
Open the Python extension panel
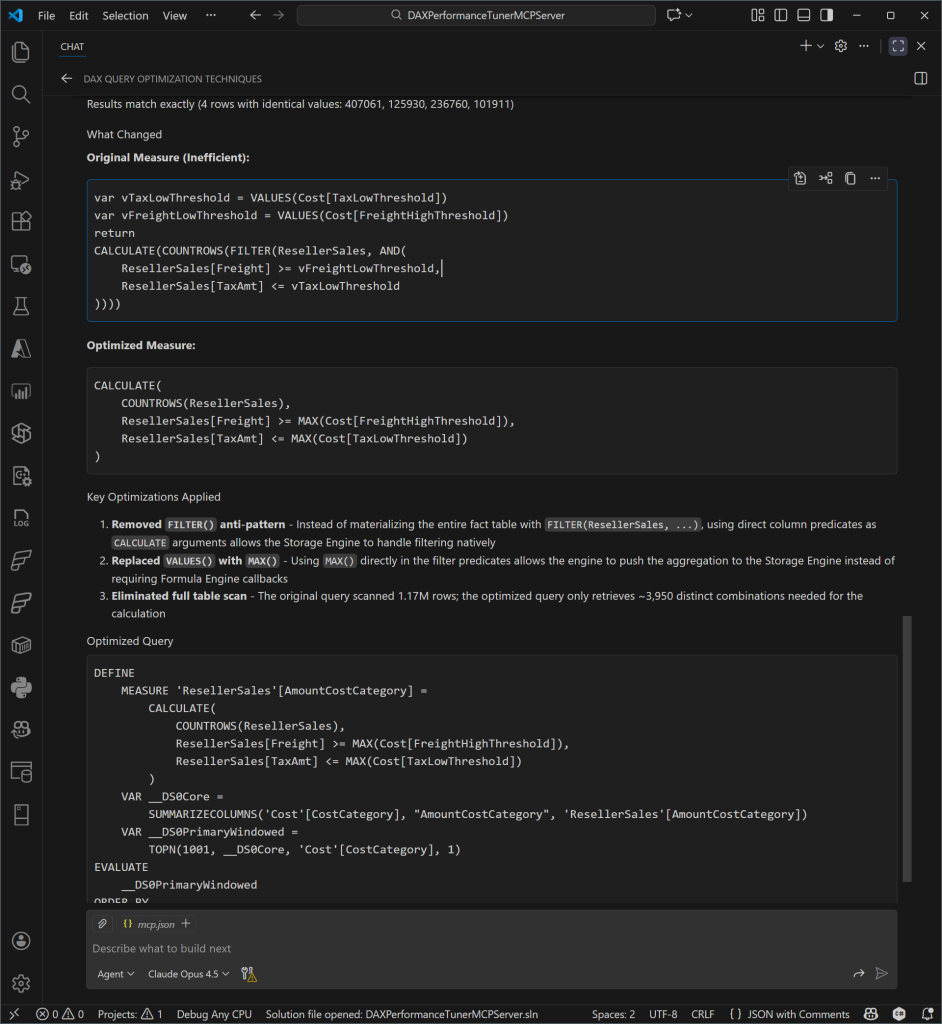[20, 687]
